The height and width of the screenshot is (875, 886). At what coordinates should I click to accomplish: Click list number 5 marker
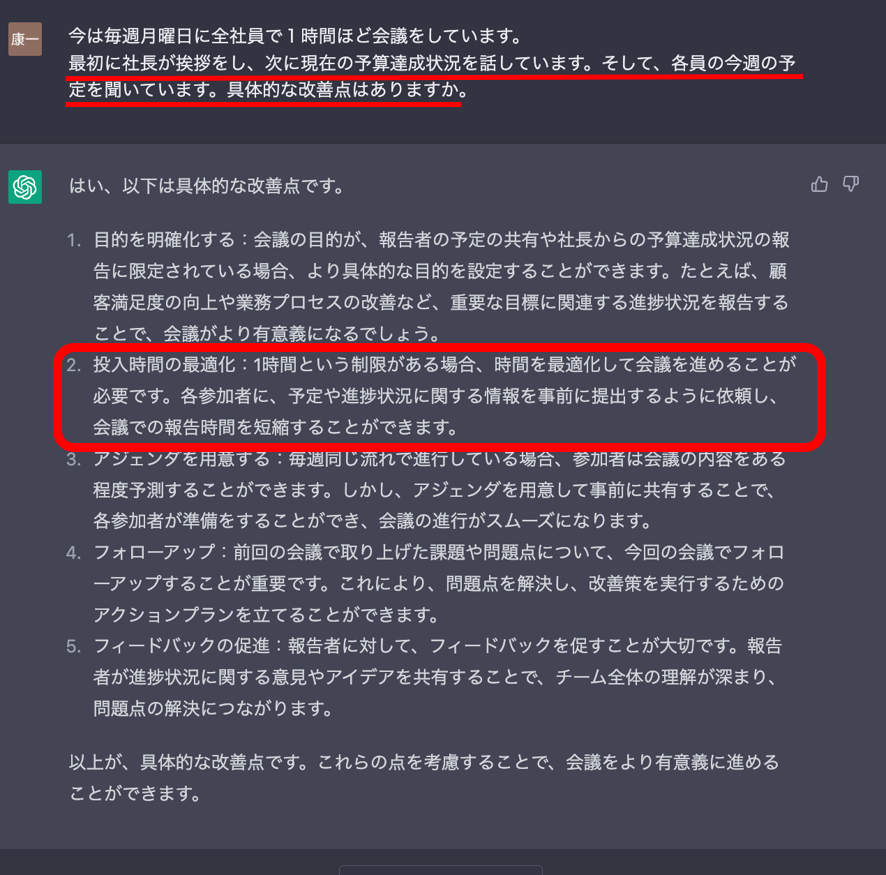pos(73,646)
